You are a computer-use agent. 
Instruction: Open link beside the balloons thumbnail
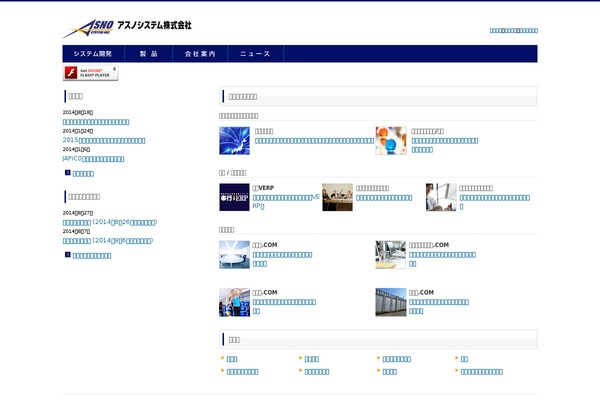445,145
